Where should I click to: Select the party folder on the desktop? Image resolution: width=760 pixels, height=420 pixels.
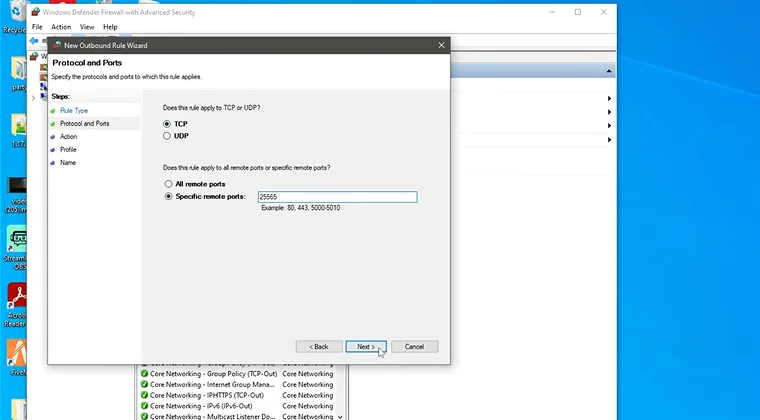coord(18,74)
